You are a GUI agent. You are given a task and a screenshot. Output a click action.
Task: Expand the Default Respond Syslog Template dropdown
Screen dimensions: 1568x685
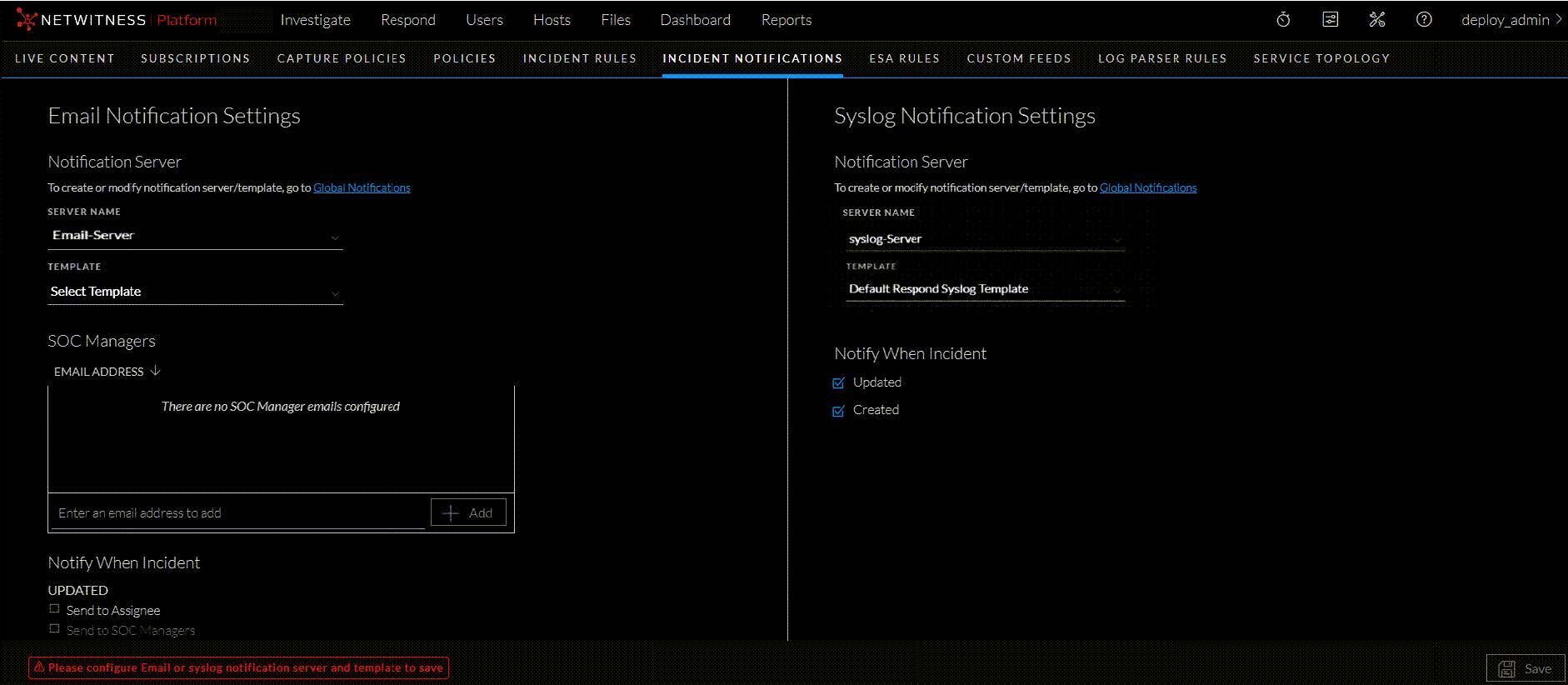tap(985, 289)
